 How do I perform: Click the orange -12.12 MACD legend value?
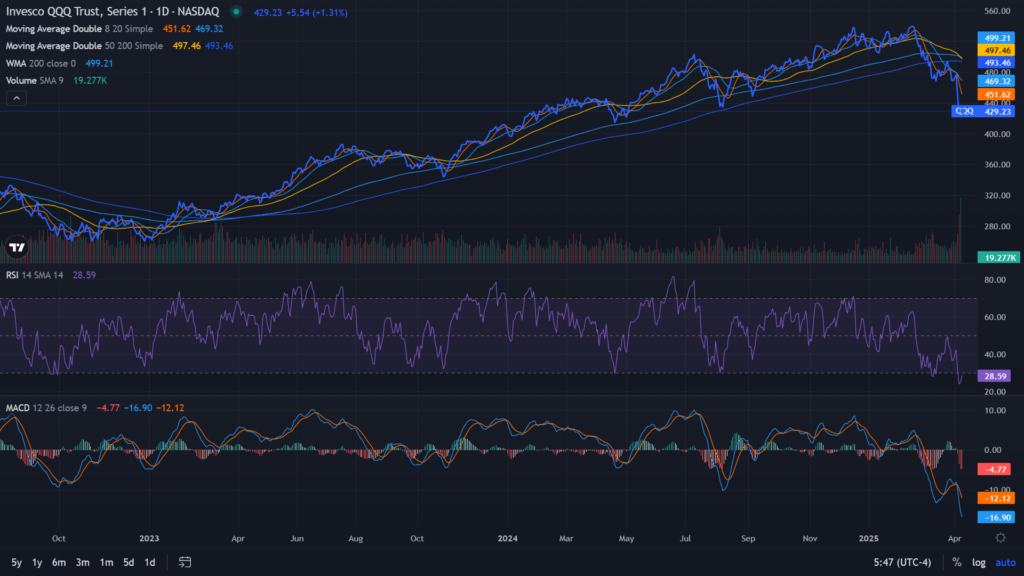point(170,408)
